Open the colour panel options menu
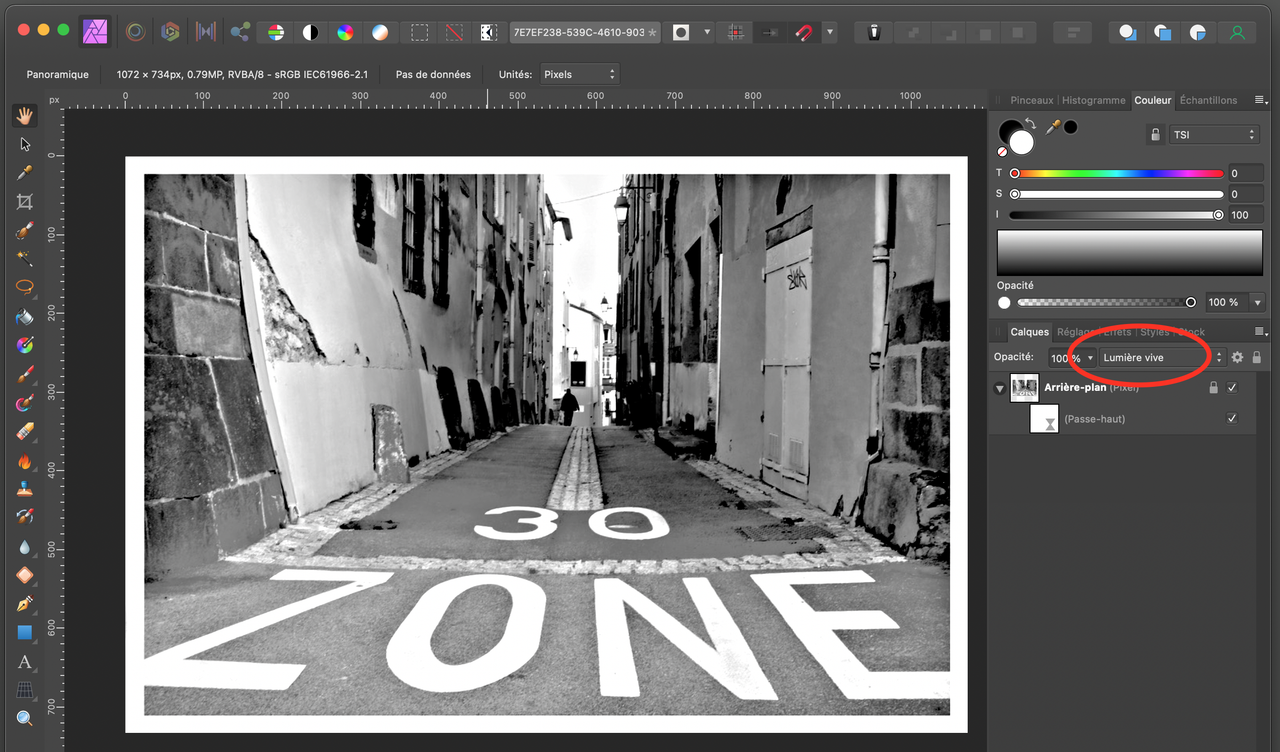The width and height of the screenshot is (1280, 752). (x=1260, y=100)
